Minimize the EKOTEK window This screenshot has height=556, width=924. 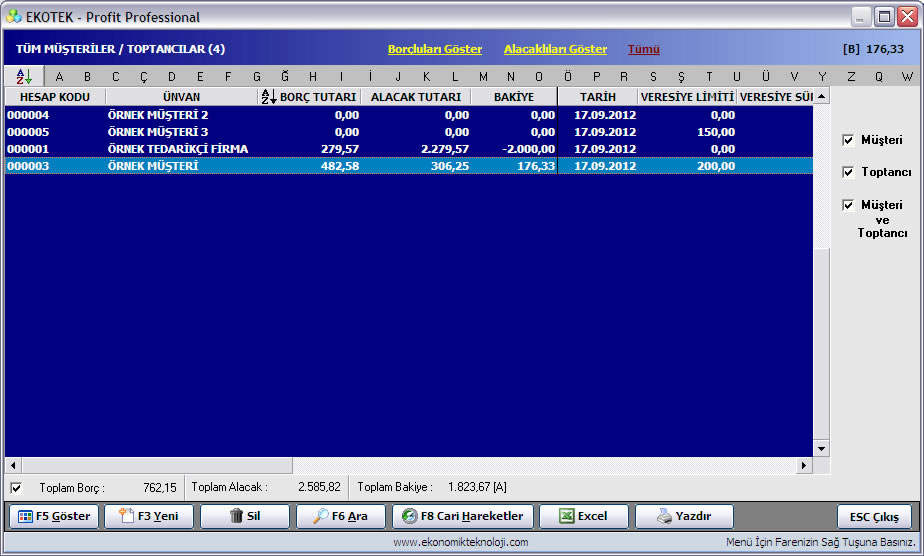[x=860, y=16]
